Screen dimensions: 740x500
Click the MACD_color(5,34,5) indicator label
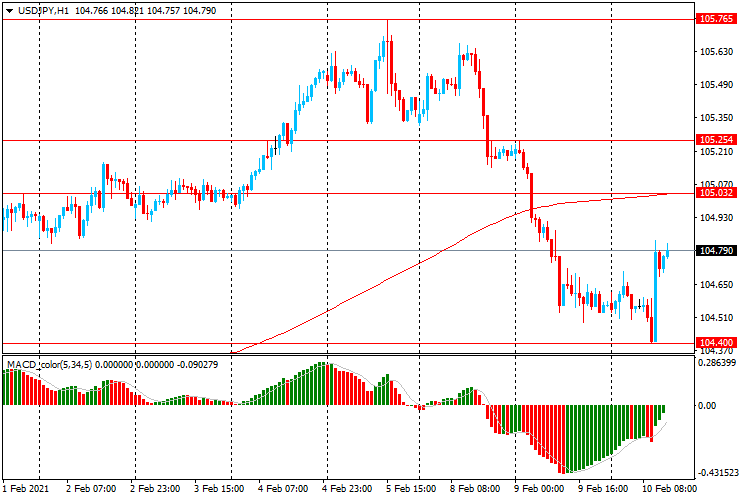[x=51, y=364]
